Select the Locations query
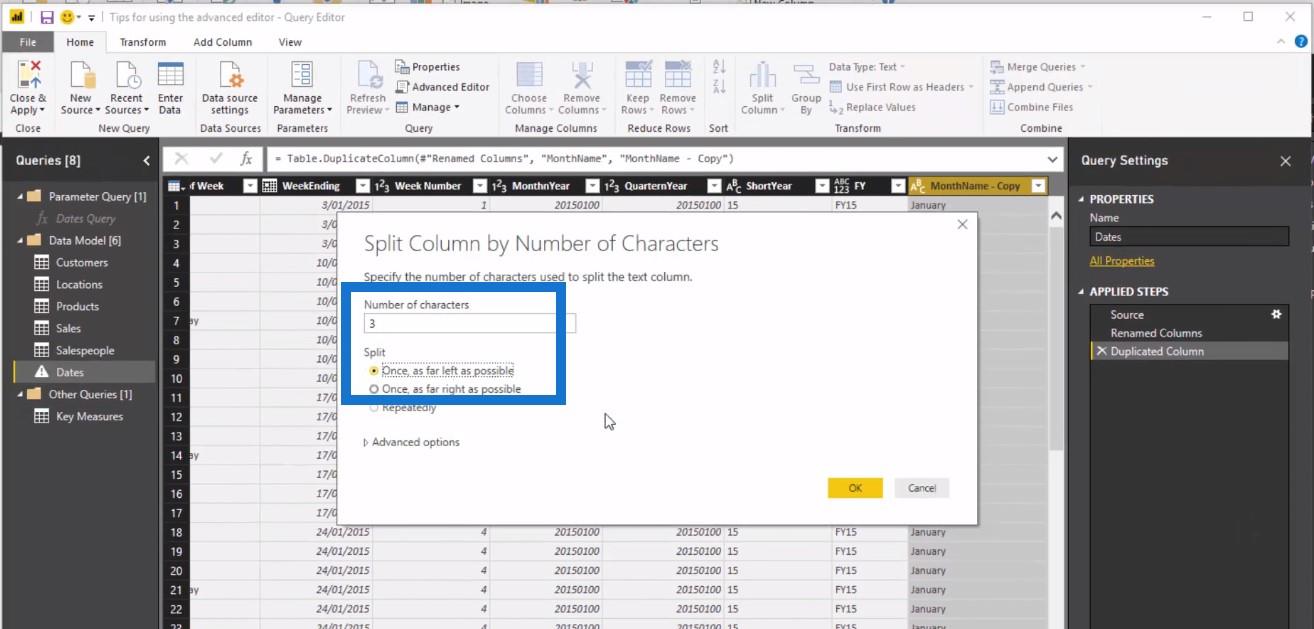Viewport: 1314px width, 629px height. pyautogui.click(x=79, y=284)
